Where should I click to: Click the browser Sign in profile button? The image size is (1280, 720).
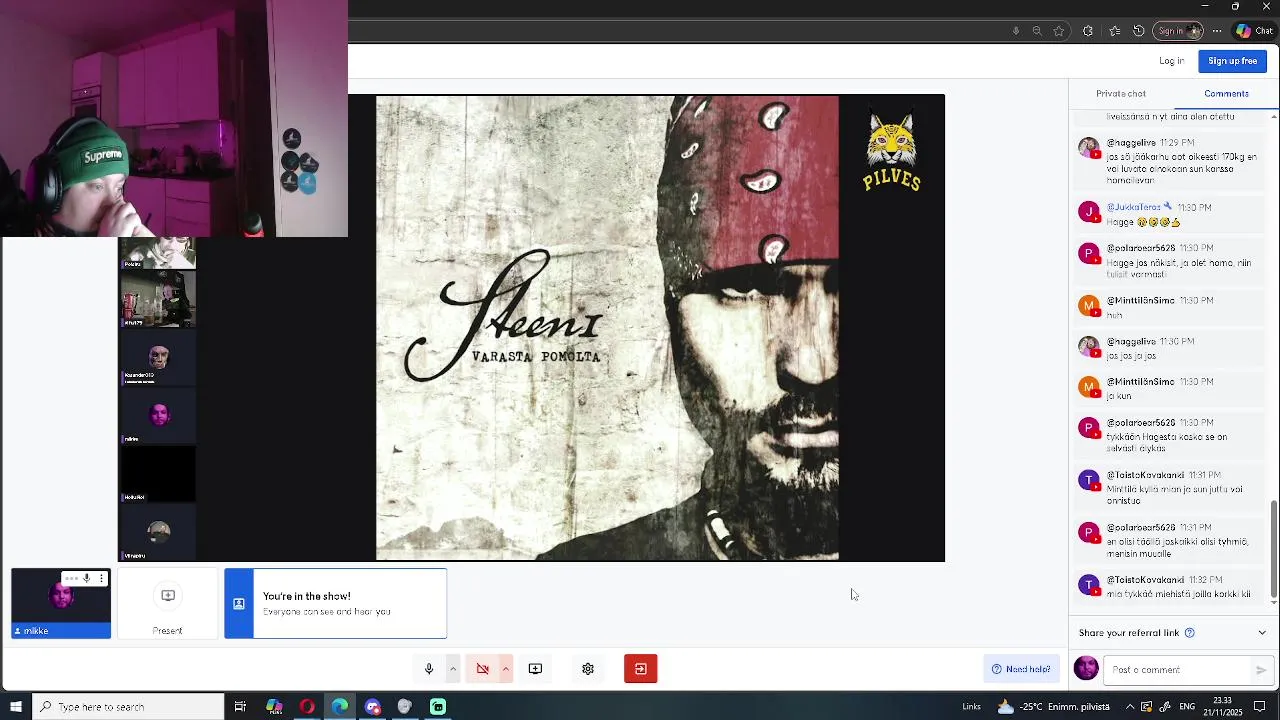tap(1178, 31)
